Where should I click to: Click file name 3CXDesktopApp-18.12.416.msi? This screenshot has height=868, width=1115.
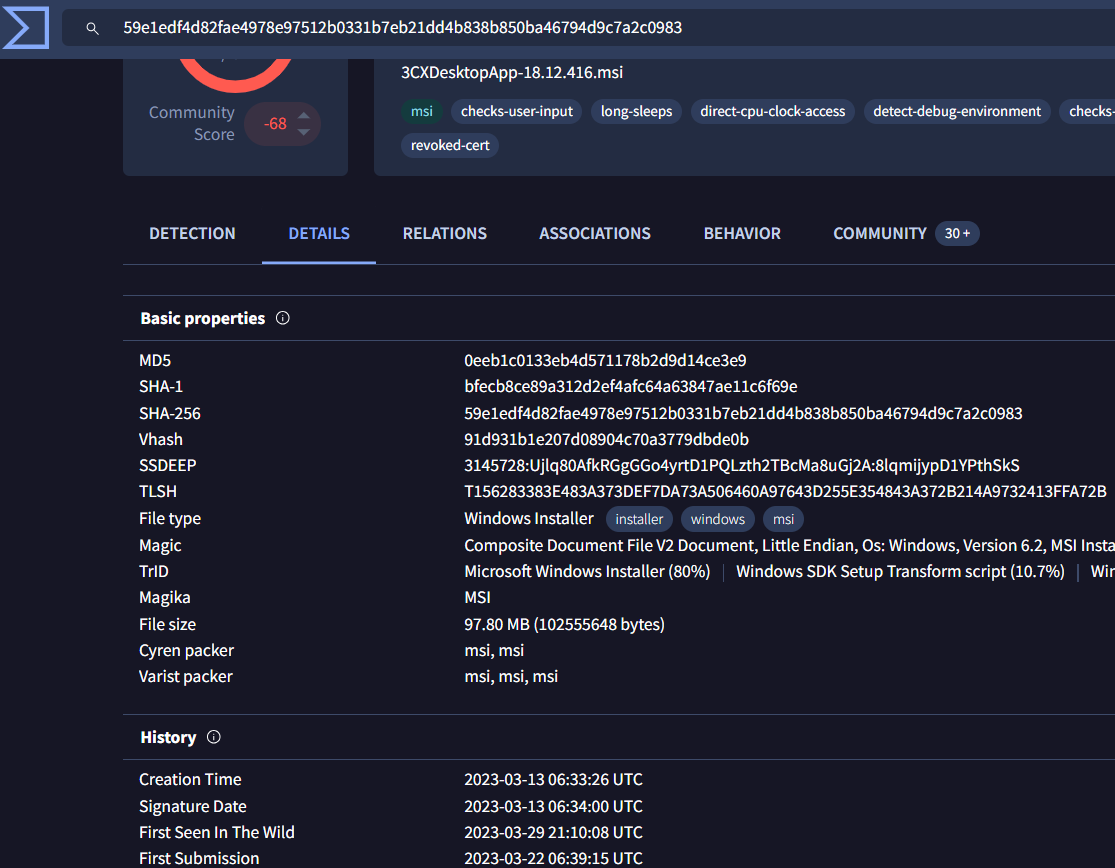(x=512, y=73)
